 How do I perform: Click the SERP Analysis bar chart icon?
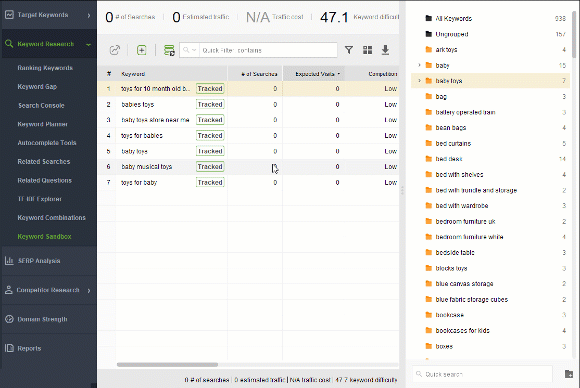(x=9, y=261)
